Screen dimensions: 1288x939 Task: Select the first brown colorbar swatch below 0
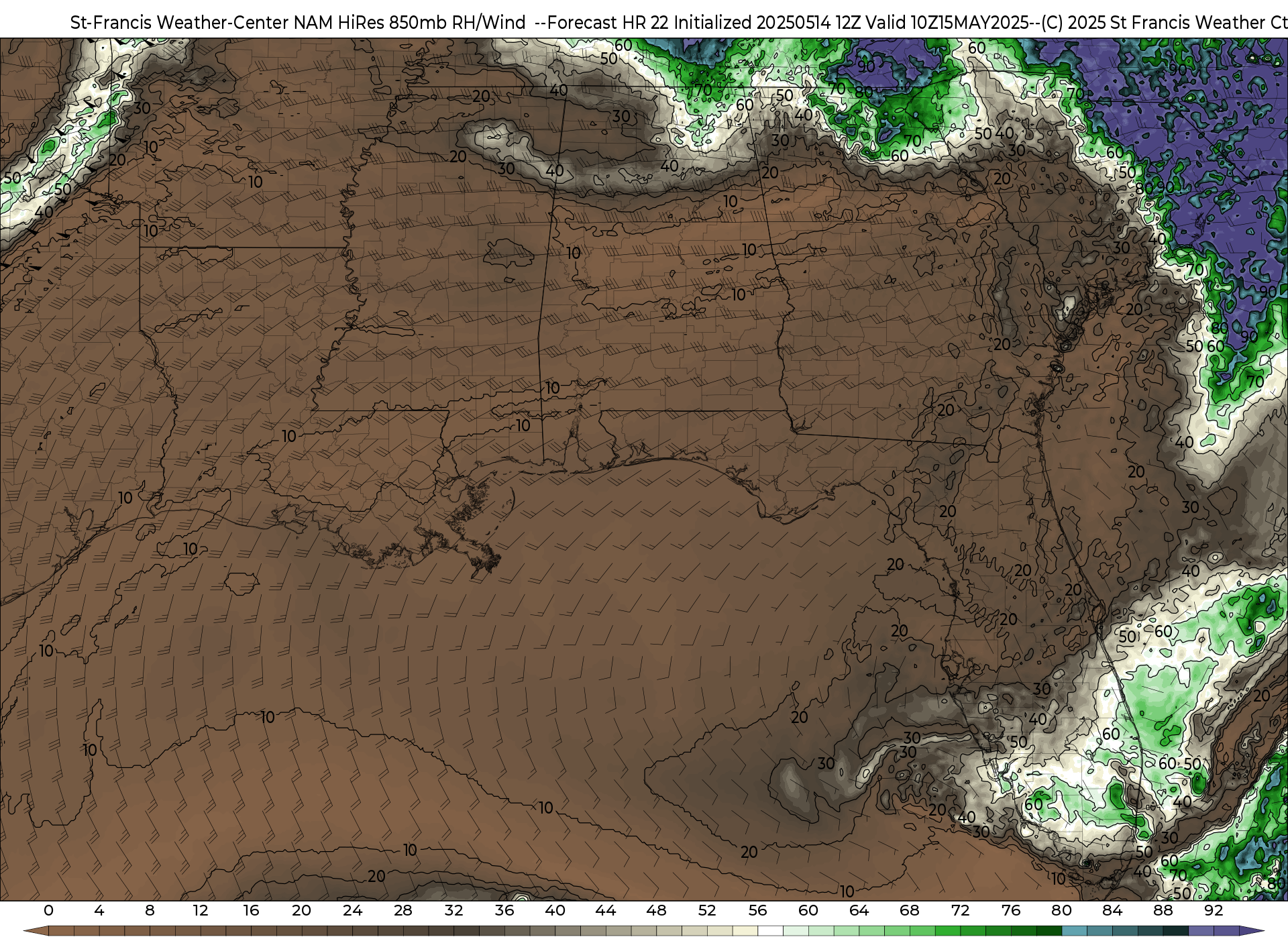click(61, 931)
